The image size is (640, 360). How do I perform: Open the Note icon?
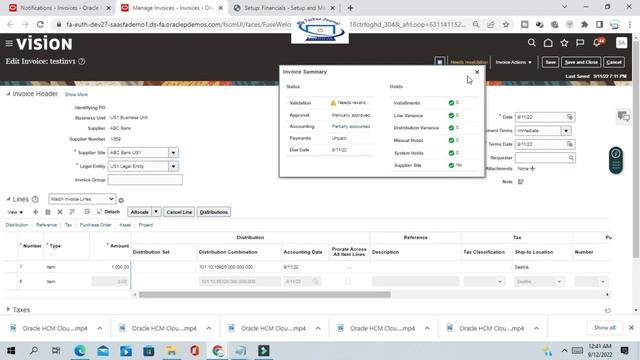pyautogui.click(x=521, y=182)
